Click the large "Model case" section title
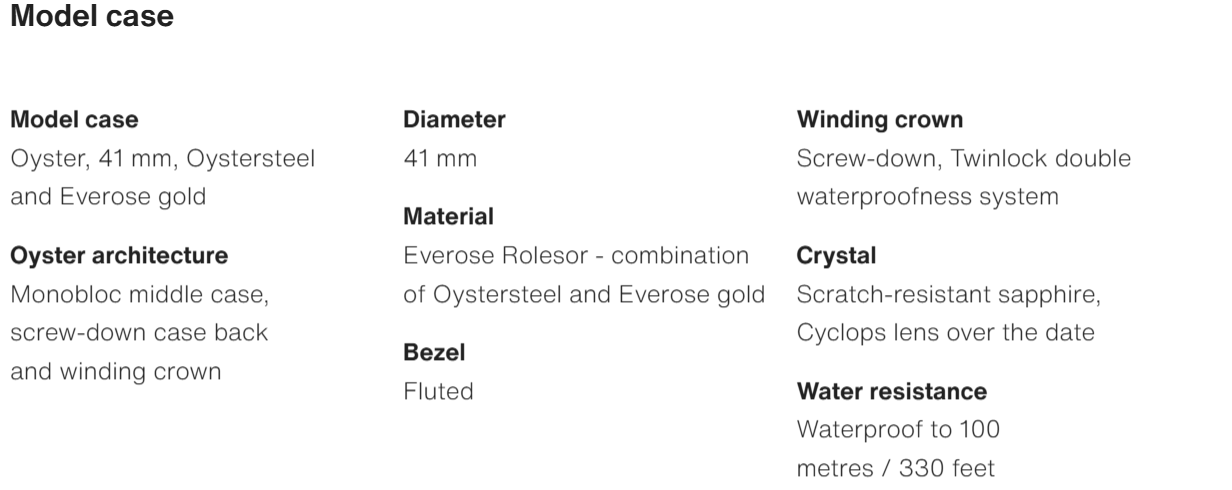The height and width of the screenshot is (490, 1232). coord(91,17)
